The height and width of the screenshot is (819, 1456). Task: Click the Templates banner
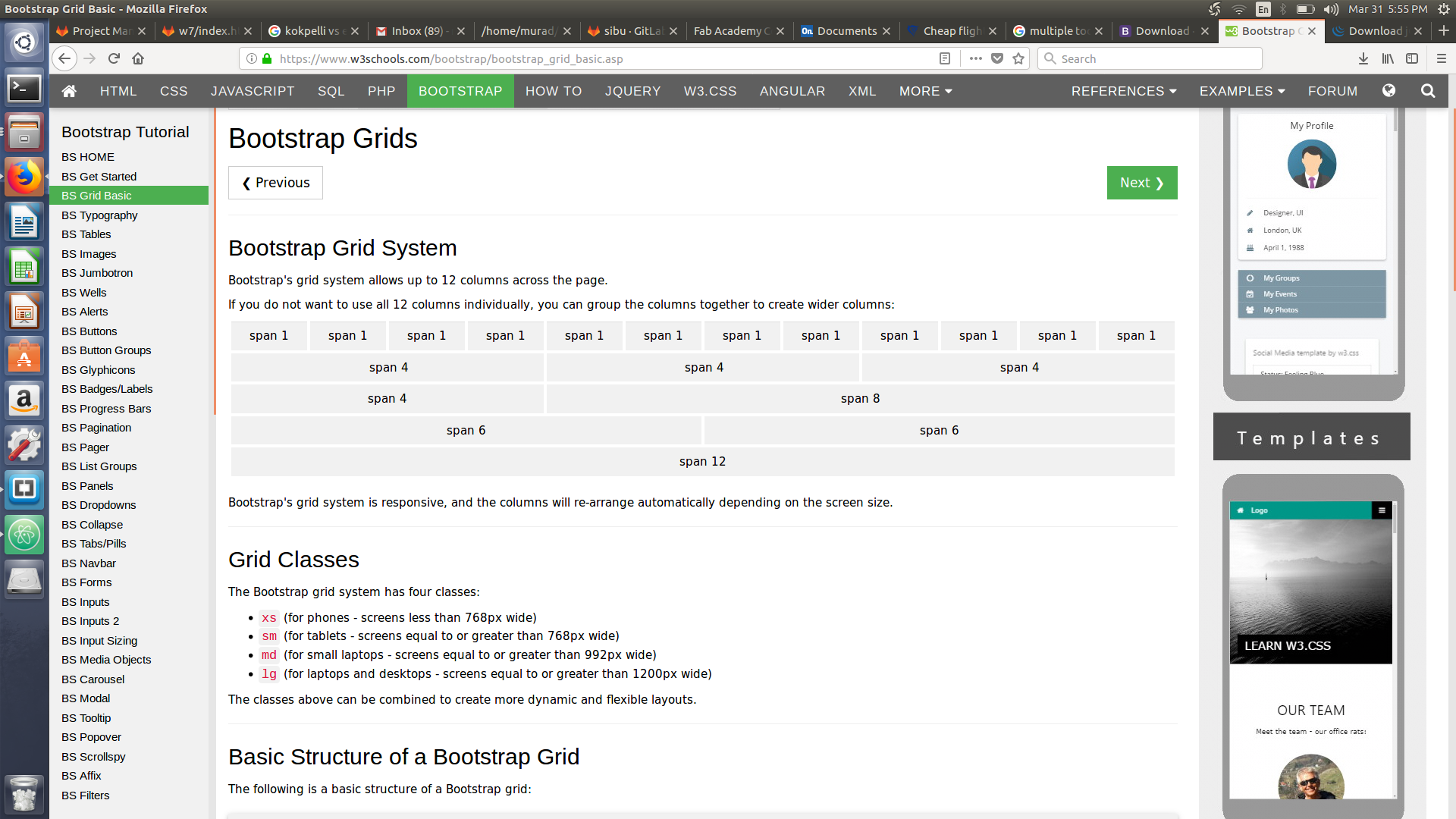[x=1311, y=437]
